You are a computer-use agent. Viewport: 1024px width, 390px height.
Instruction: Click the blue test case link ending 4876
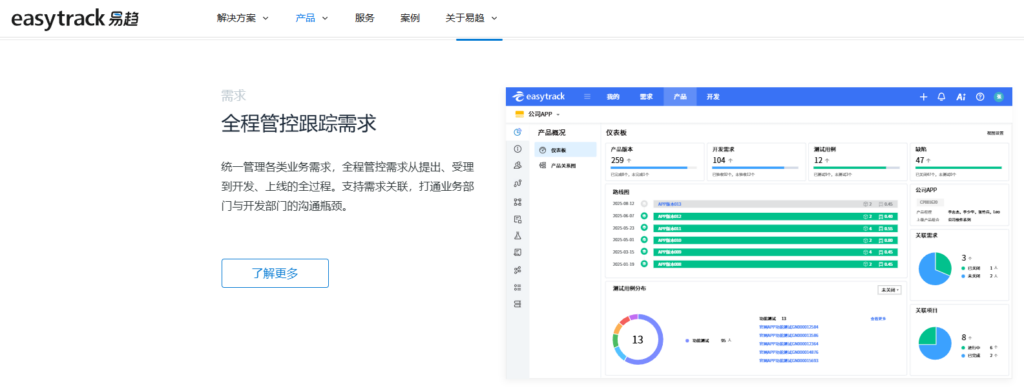click(788, 352)
